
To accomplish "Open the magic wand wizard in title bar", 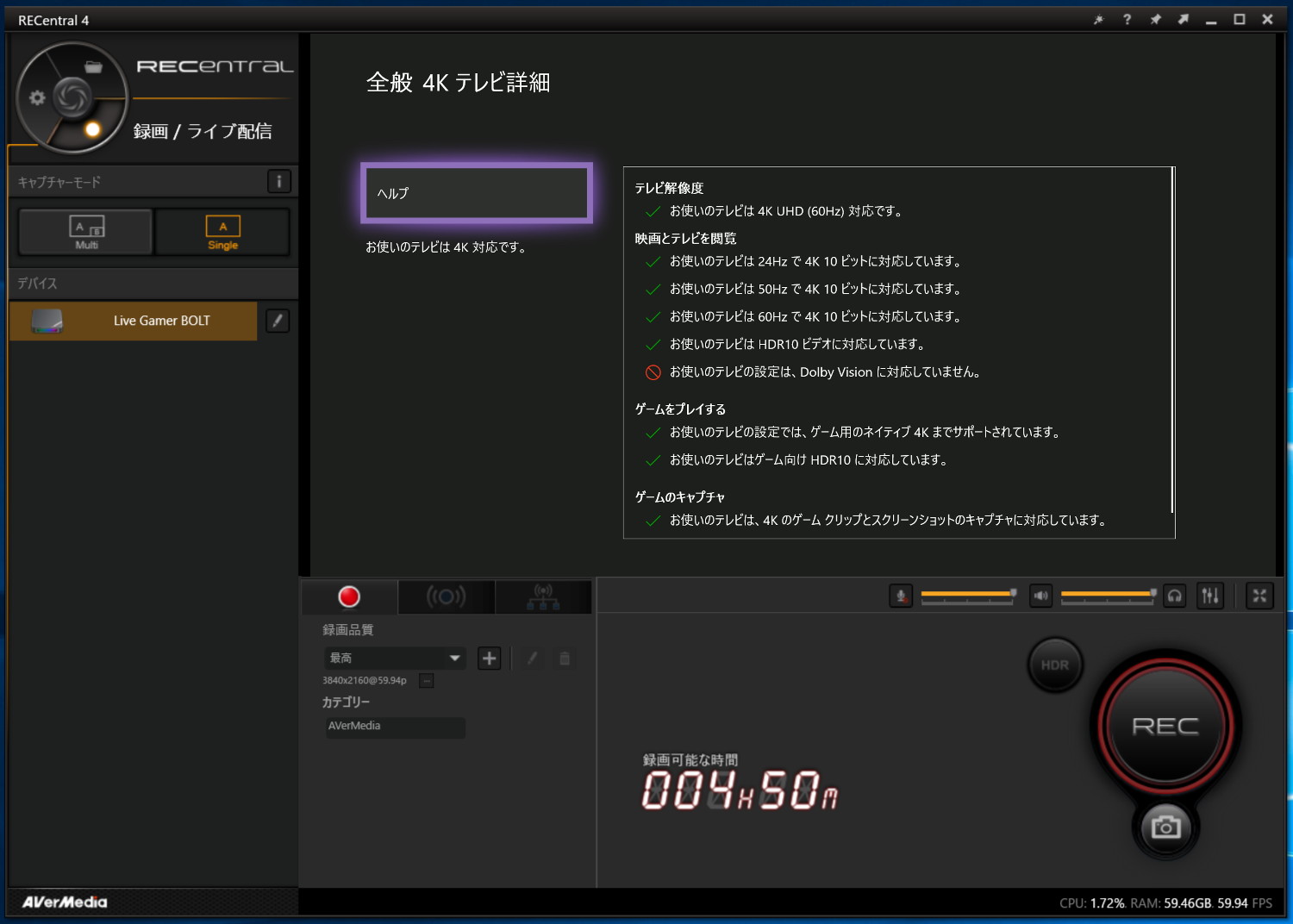I will (x=1098, y=20).
